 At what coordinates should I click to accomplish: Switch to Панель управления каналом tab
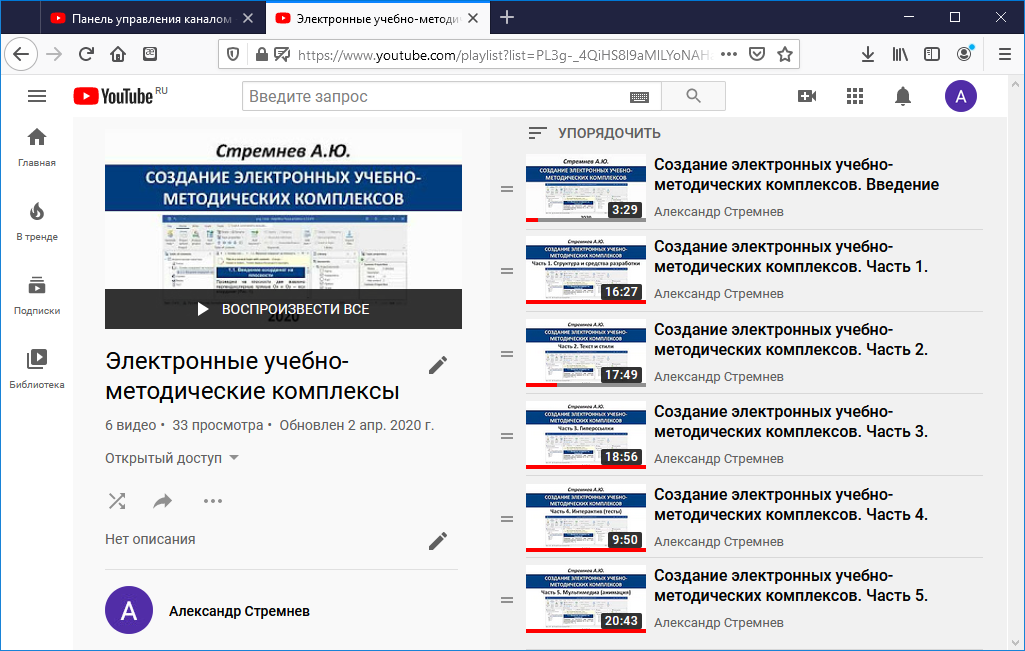[x=153, y=18]
